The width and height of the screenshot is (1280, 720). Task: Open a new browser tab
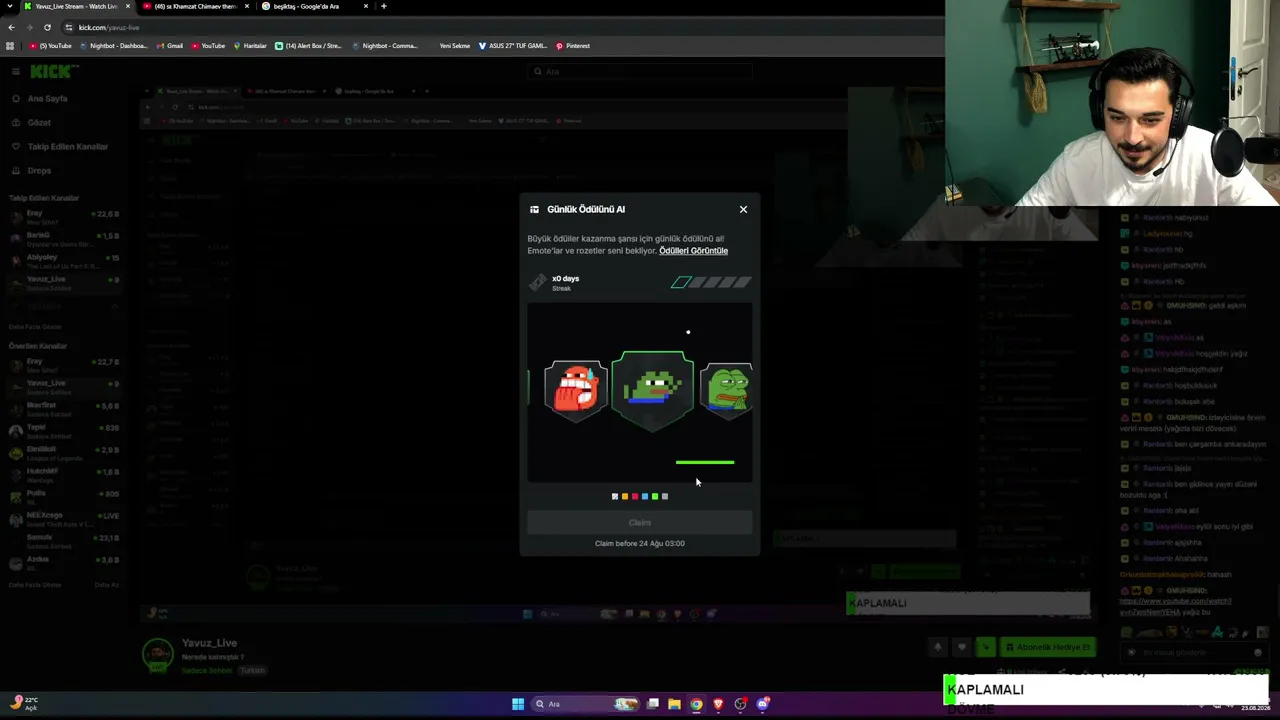coord(383,6)
